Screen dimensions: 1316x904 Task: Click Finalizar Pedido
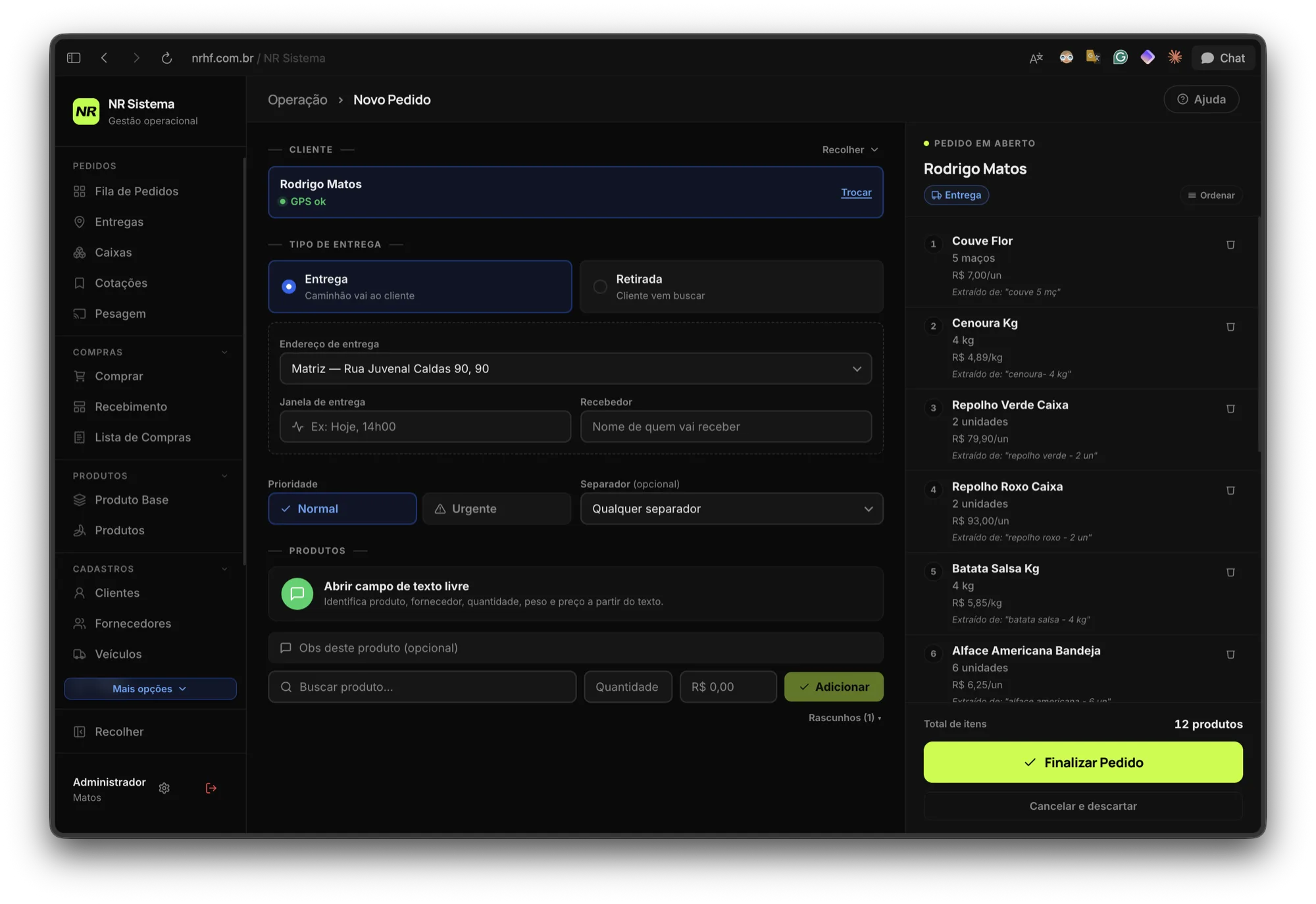point(1083,763)
